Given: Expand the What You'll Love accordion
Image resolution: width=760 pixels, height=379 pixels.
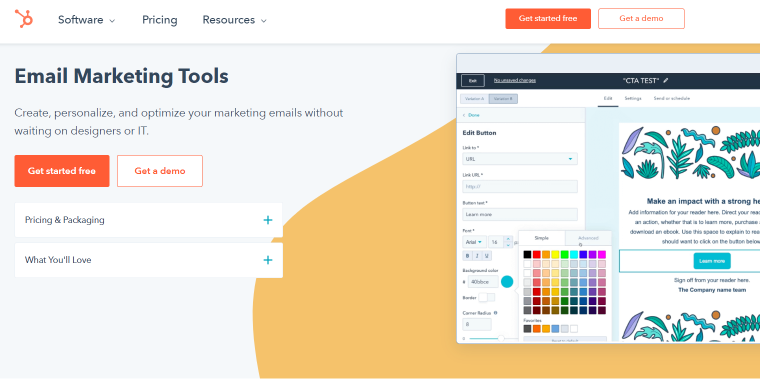Looking at the screenshot, I should (x=148, y=260).
